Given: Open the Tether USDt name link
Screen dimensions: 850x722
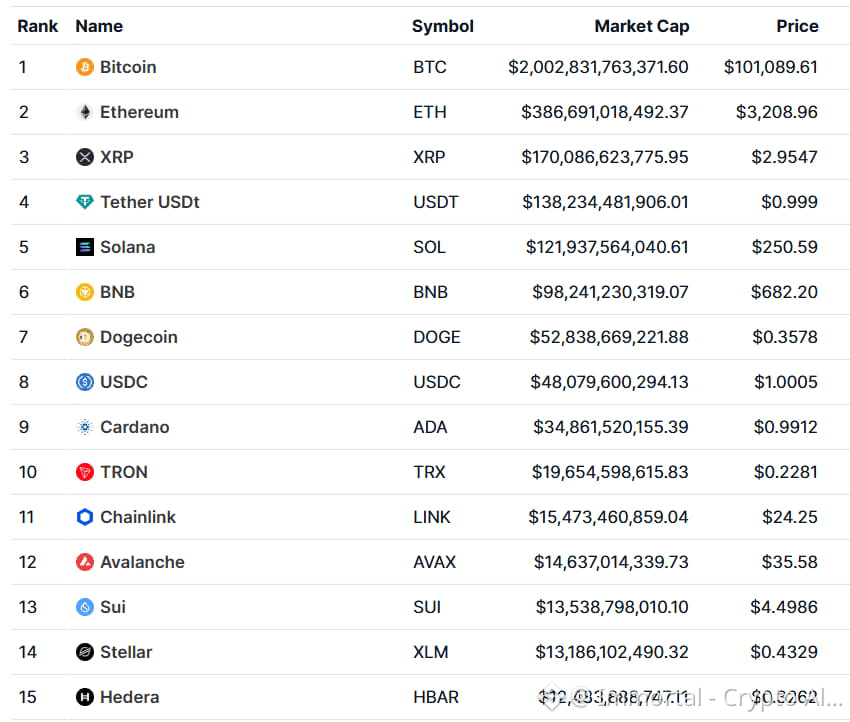Looking at the screenshot, I should 150,202.
